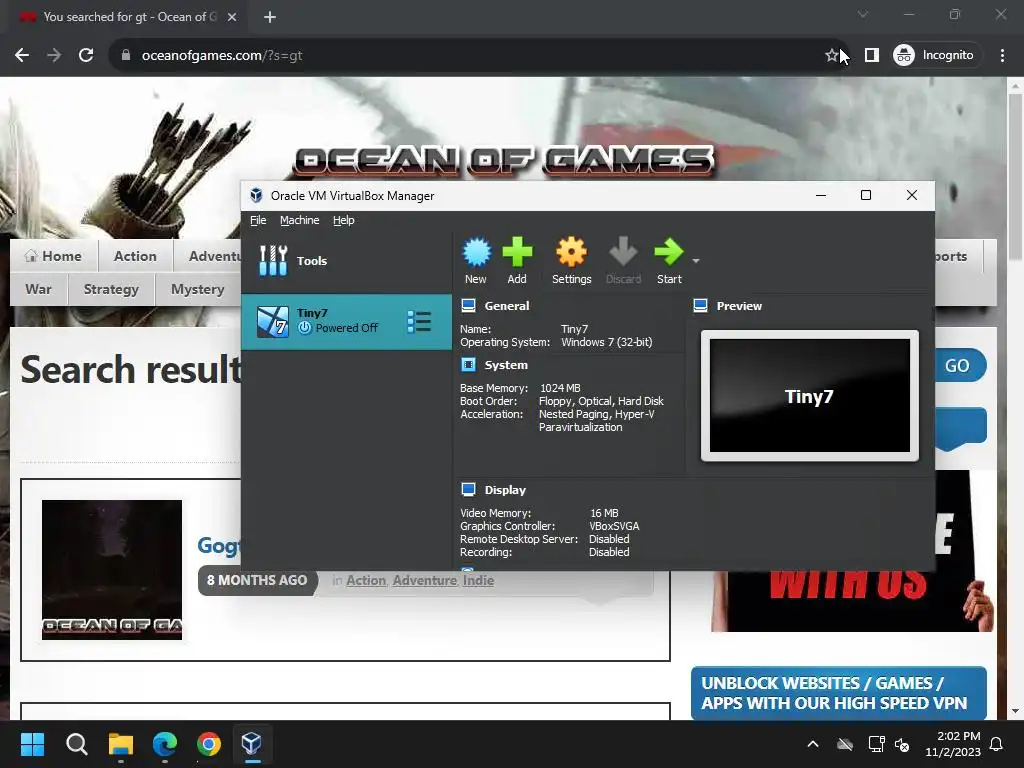This screenshot has height=768, width=1024.
Task: Click the Add machine green plus icon
Action: (517, 260)
